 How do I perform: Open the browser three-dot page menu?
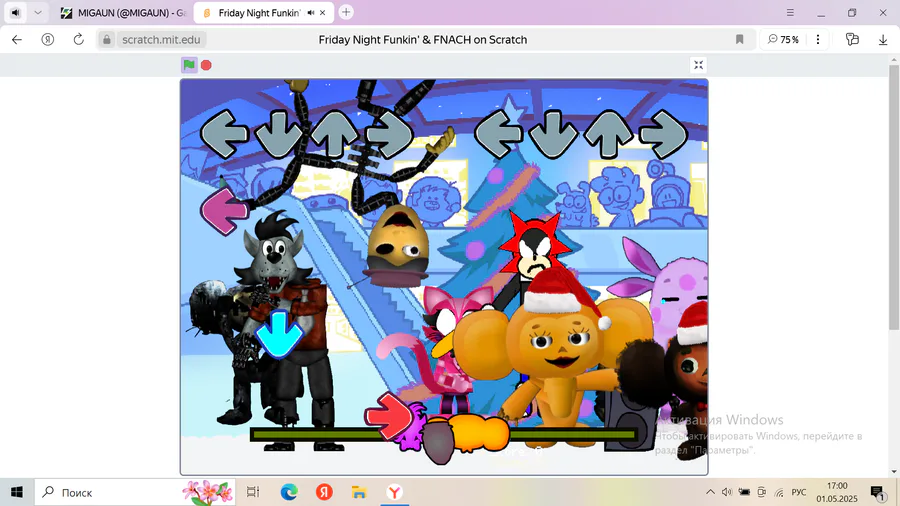pyautogui.click(x=818, y=40)
